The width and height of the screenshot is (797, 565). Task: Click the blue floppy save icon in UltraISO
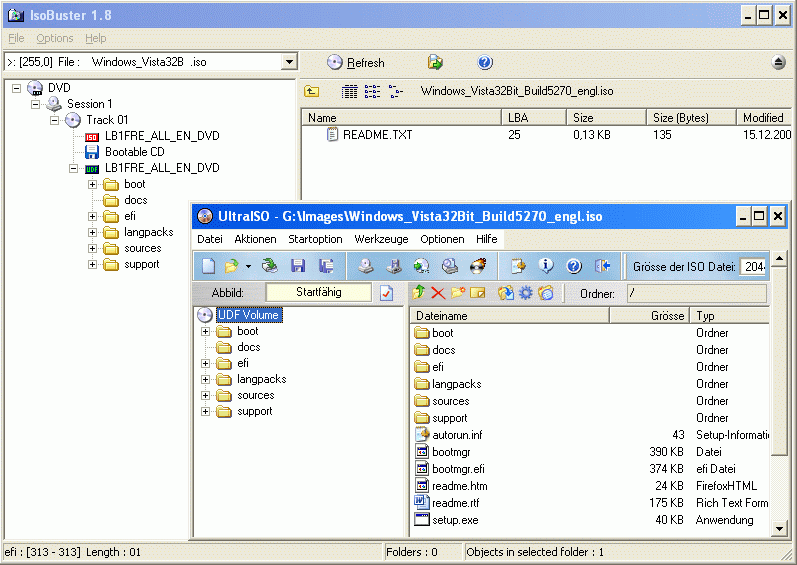[x=298, y=266]
